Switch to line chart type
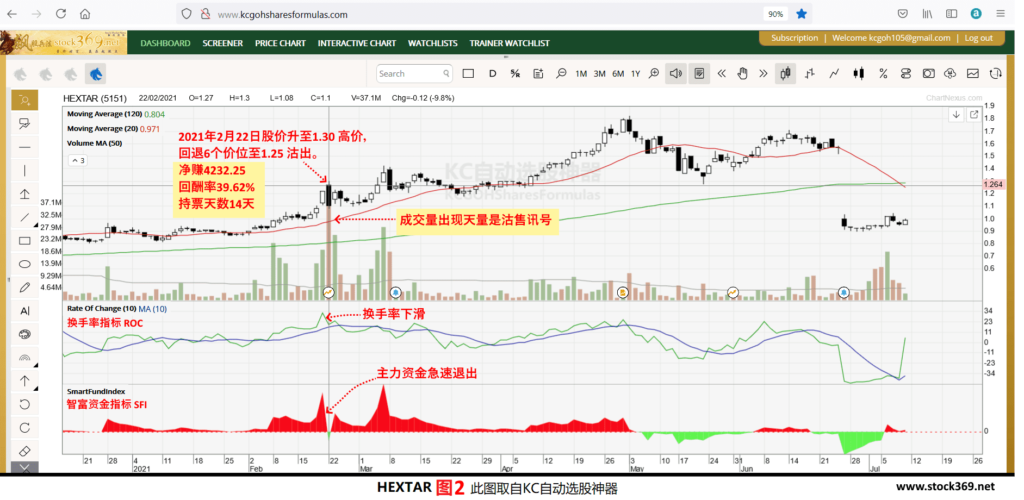Viewport: 1024px width, 500px height. point(834,74)
